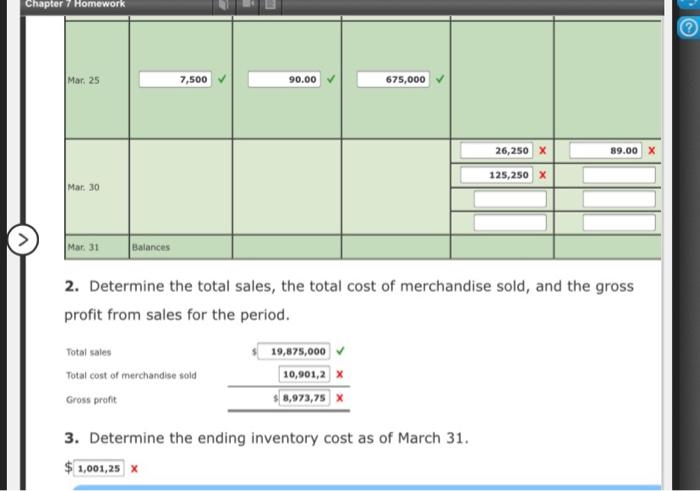Click the green check beside Total sales
The height and width of the screenshot is (491, 700).
pos(340,351)
